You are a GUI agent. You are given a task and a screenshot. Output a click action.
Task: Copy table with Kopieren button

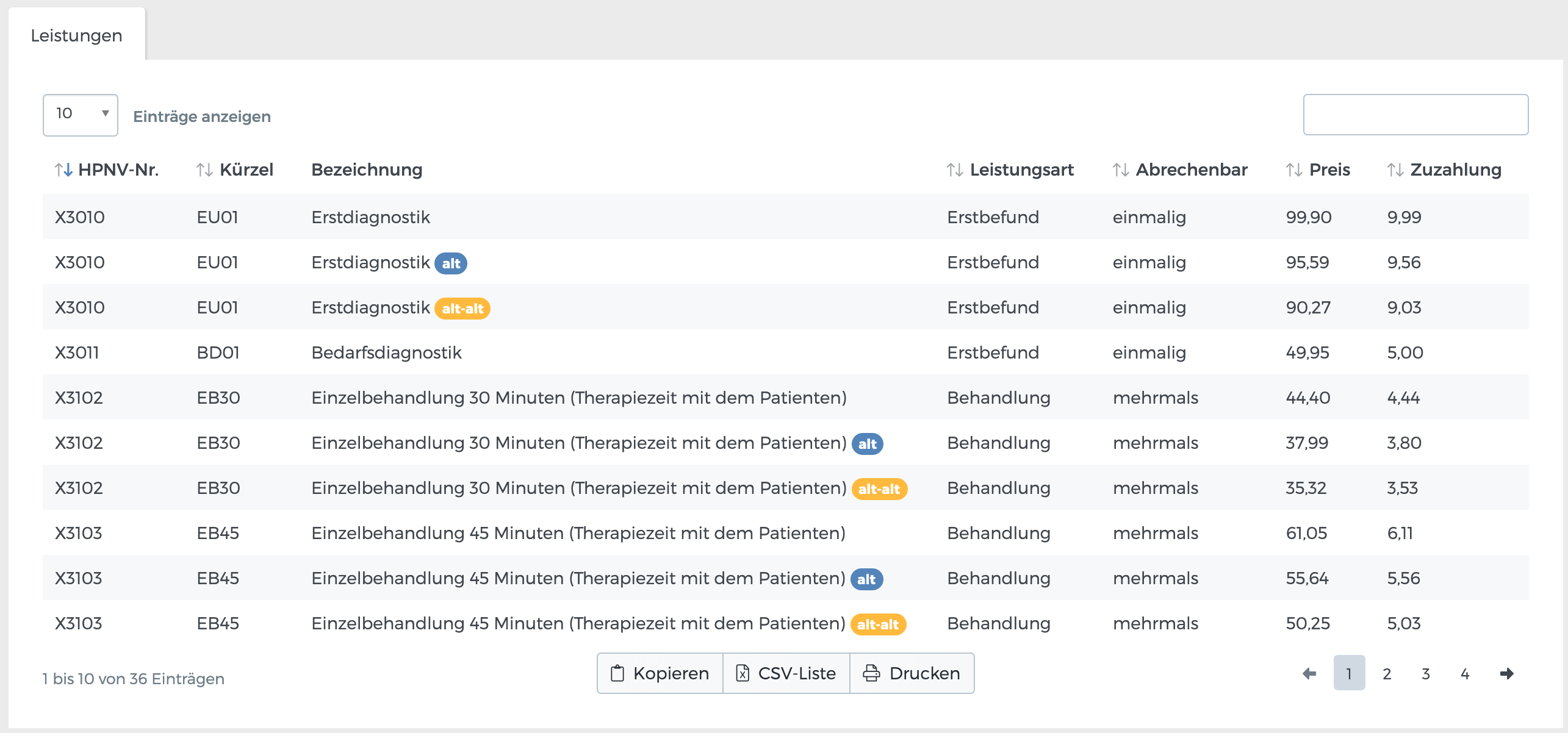tap(660, 673)
